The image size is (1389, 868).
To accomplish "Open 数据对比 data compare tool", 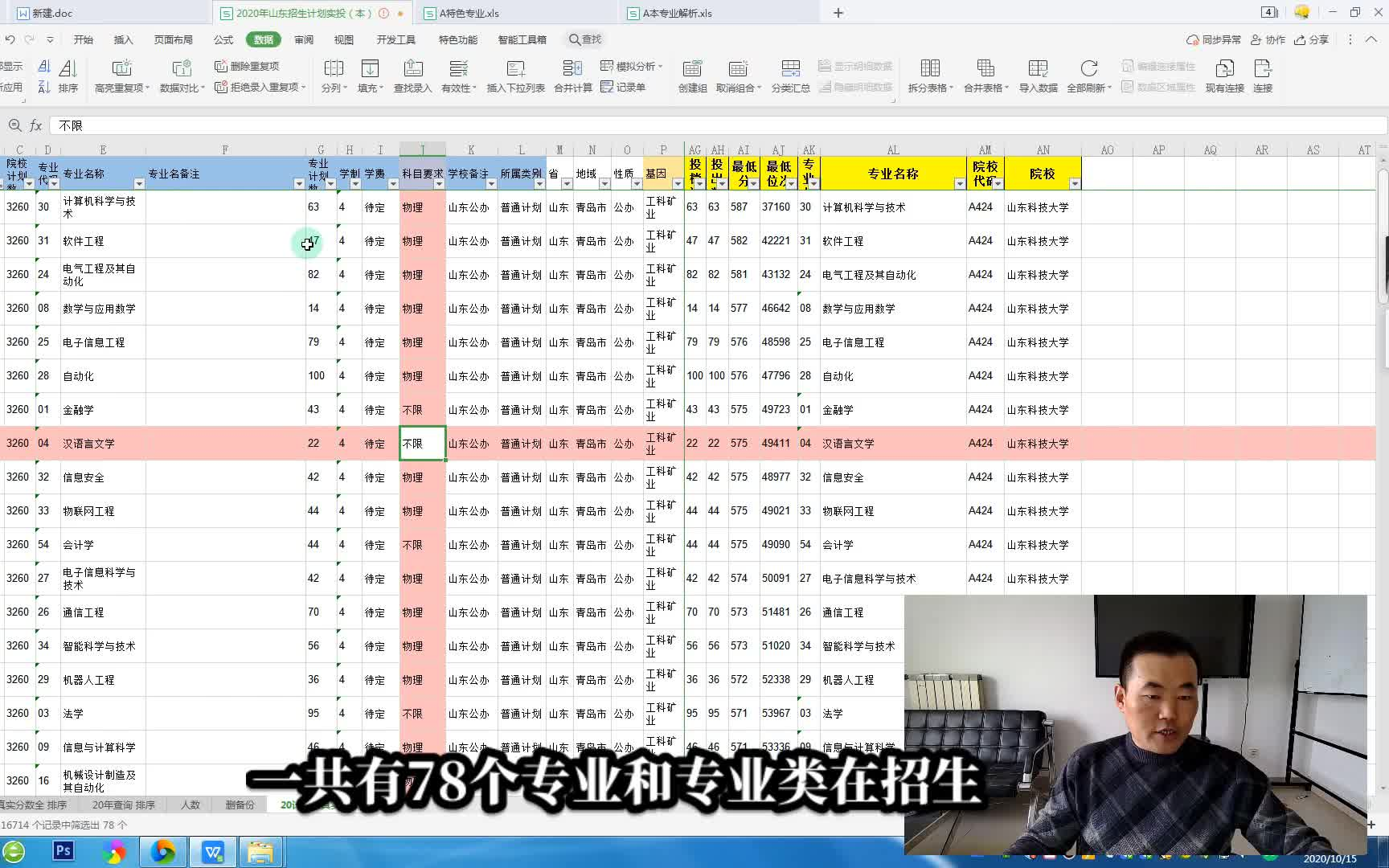I will point(182,77).
